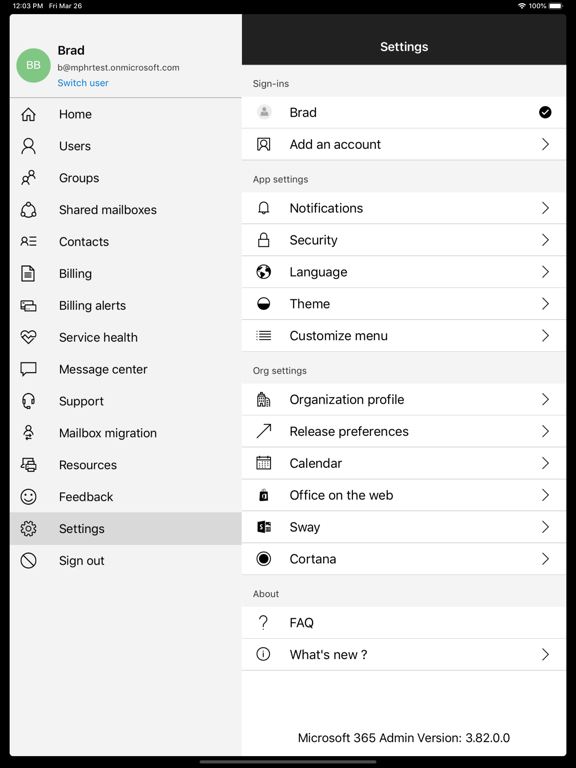Click the Customize menu list icon
Viewport: 576px width, 768px height.
pos(264,336)
